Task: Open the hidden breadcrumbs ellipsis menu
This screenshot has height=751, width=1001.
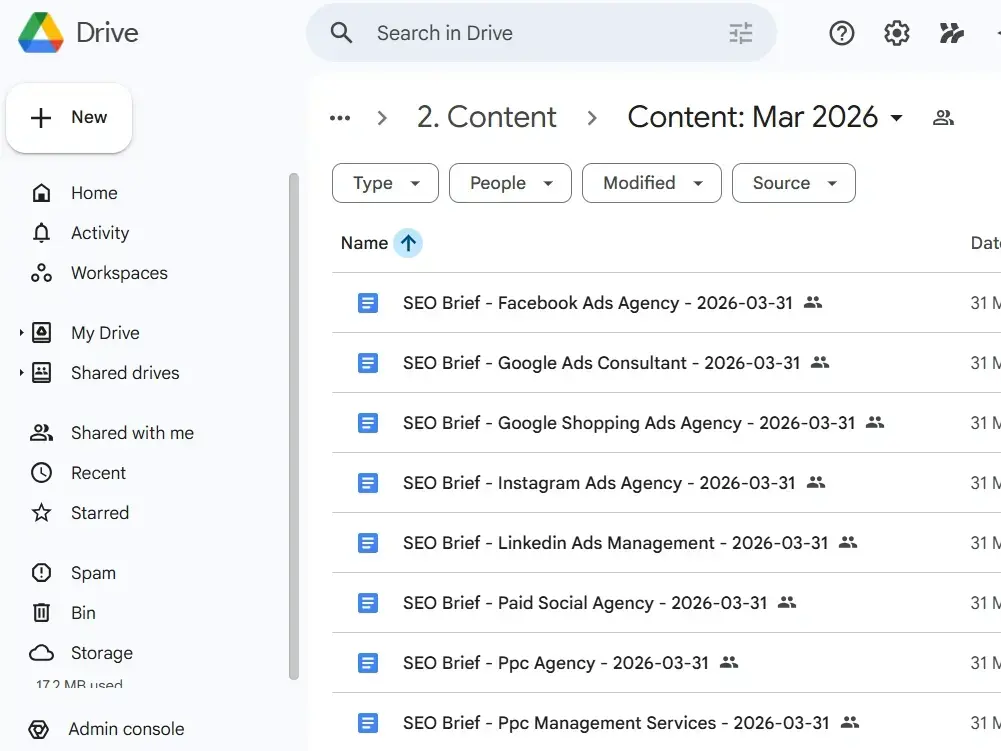Action: (x=340, y=117)
